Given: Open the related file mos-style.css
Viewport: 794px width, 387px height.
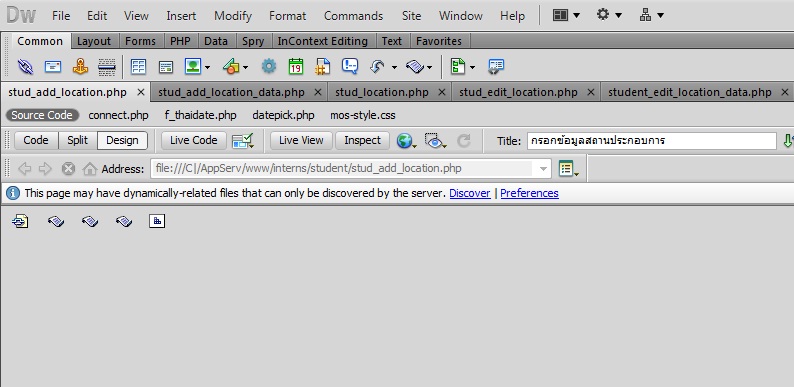Looking at the screenshot, I should [x=363, y=115].
